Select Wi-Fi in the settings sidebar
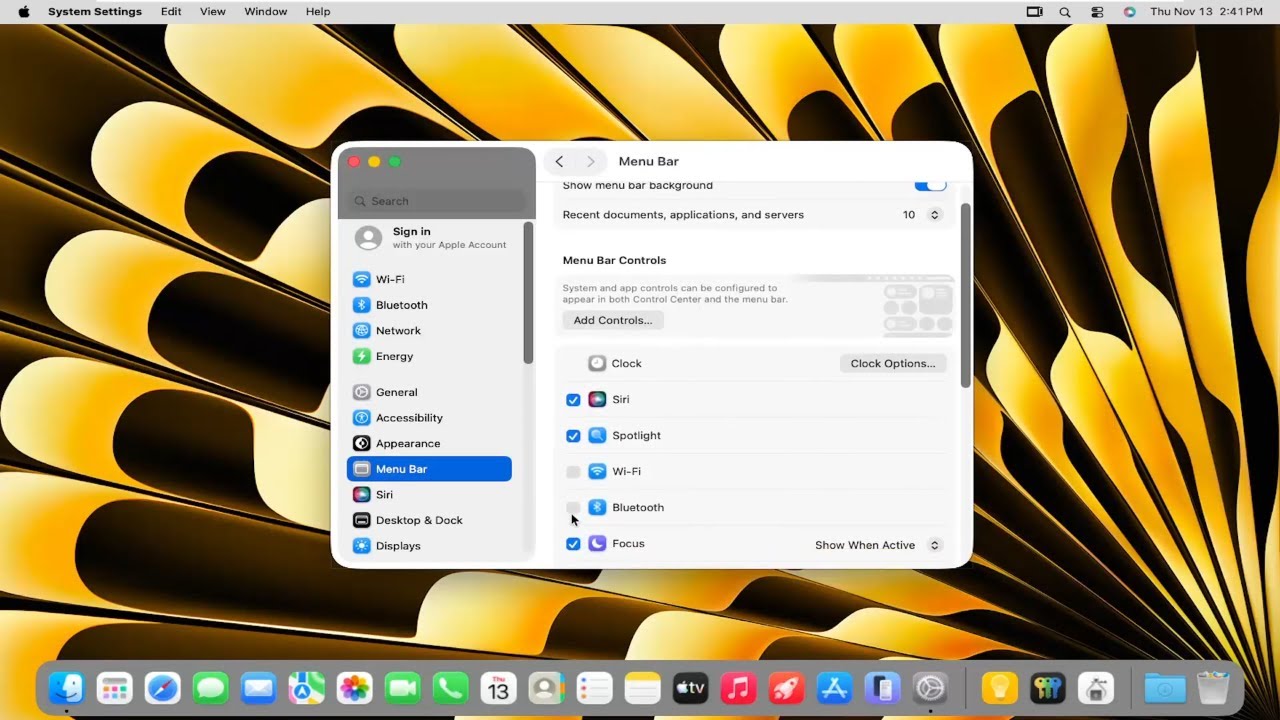The image size is (1280, 720). [x=429, y=279]
